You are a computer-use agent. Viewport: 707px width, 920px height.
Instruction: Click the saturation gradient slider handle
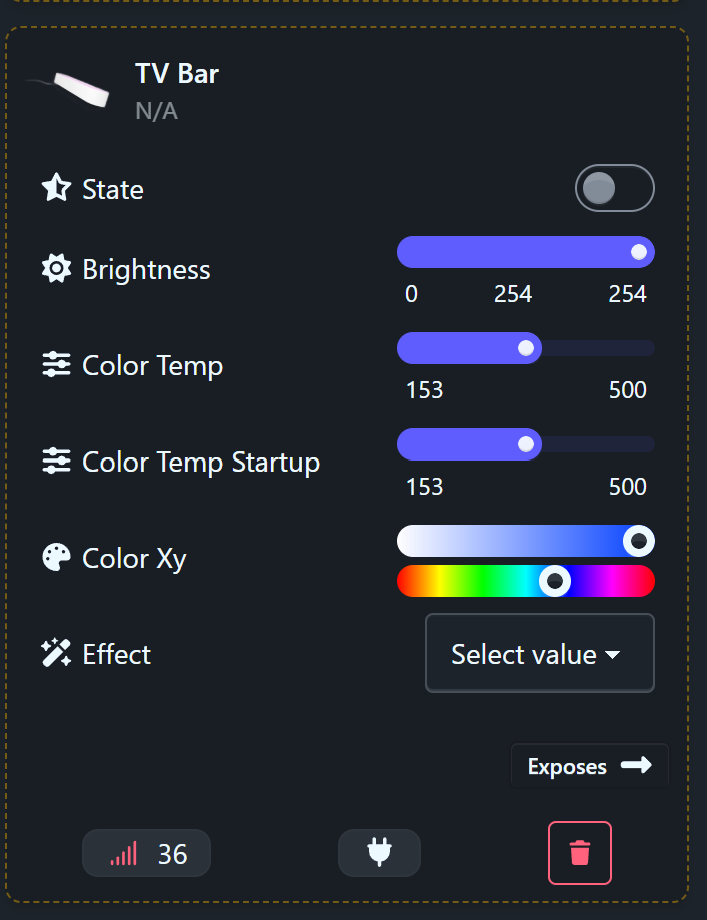(x=638, y=541)
